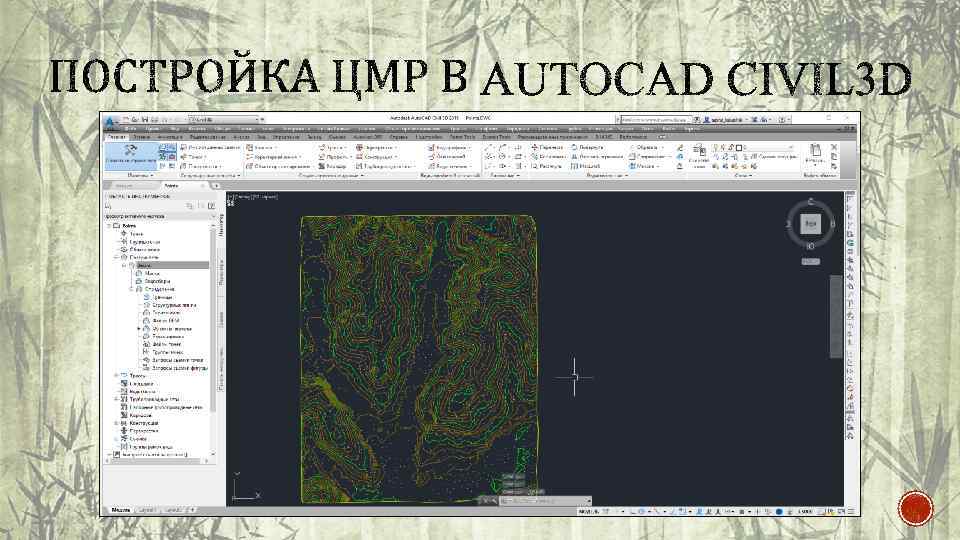Click the Профиль tool in ribbon
The image size is (960, 540).
[x=336, y=157]
